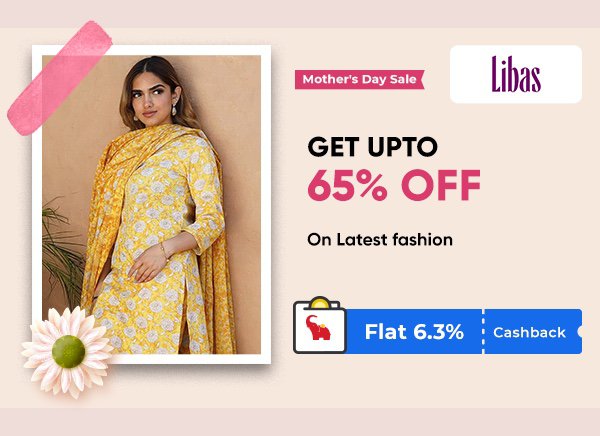This screenshot has width=600, height=436.
Task: Select the red elephant icon on the bag
Action: tap(318, 328)
